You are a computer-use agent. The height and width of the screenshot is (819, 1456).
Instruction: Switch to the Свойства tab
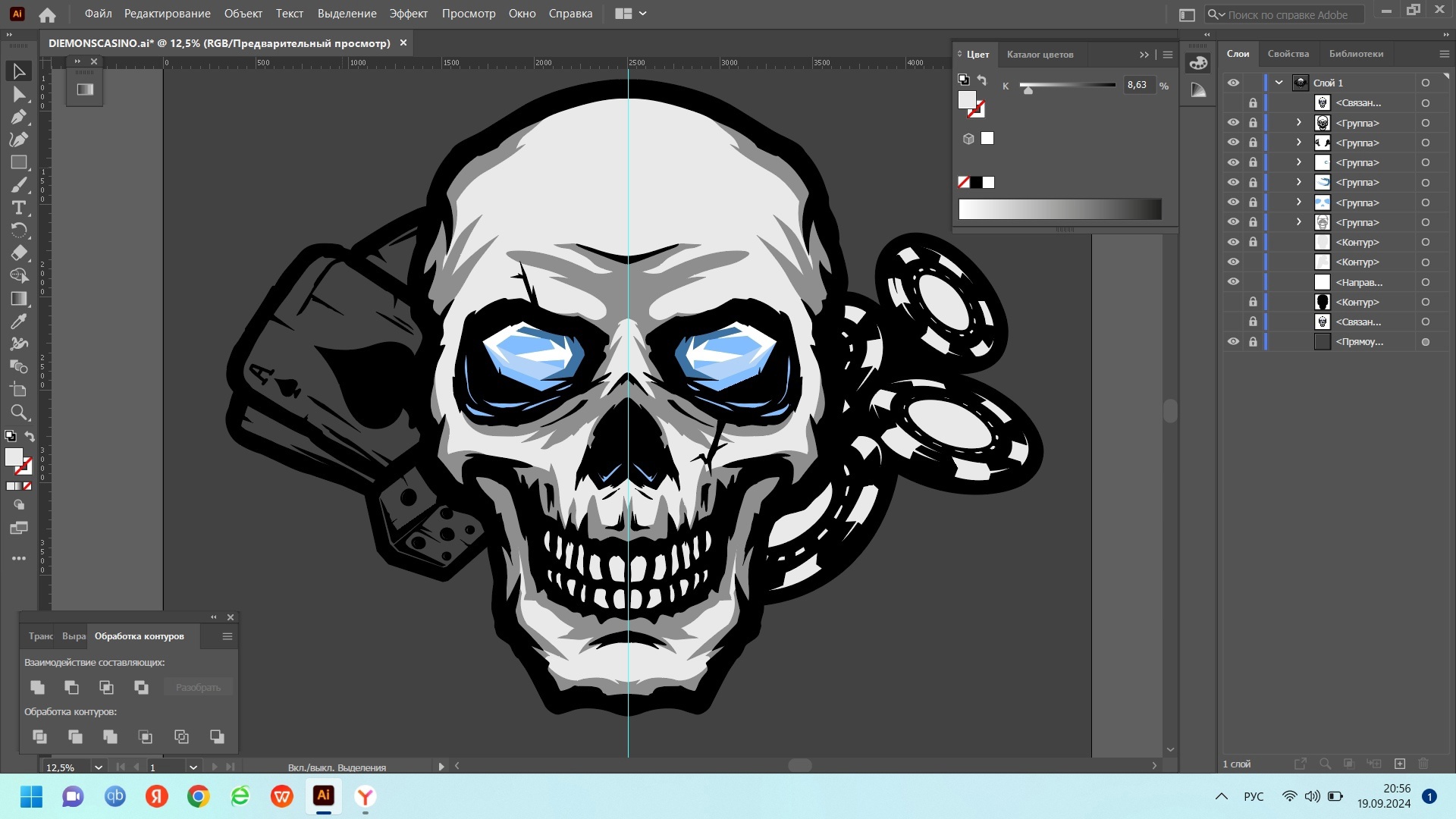coord(1288,54)
